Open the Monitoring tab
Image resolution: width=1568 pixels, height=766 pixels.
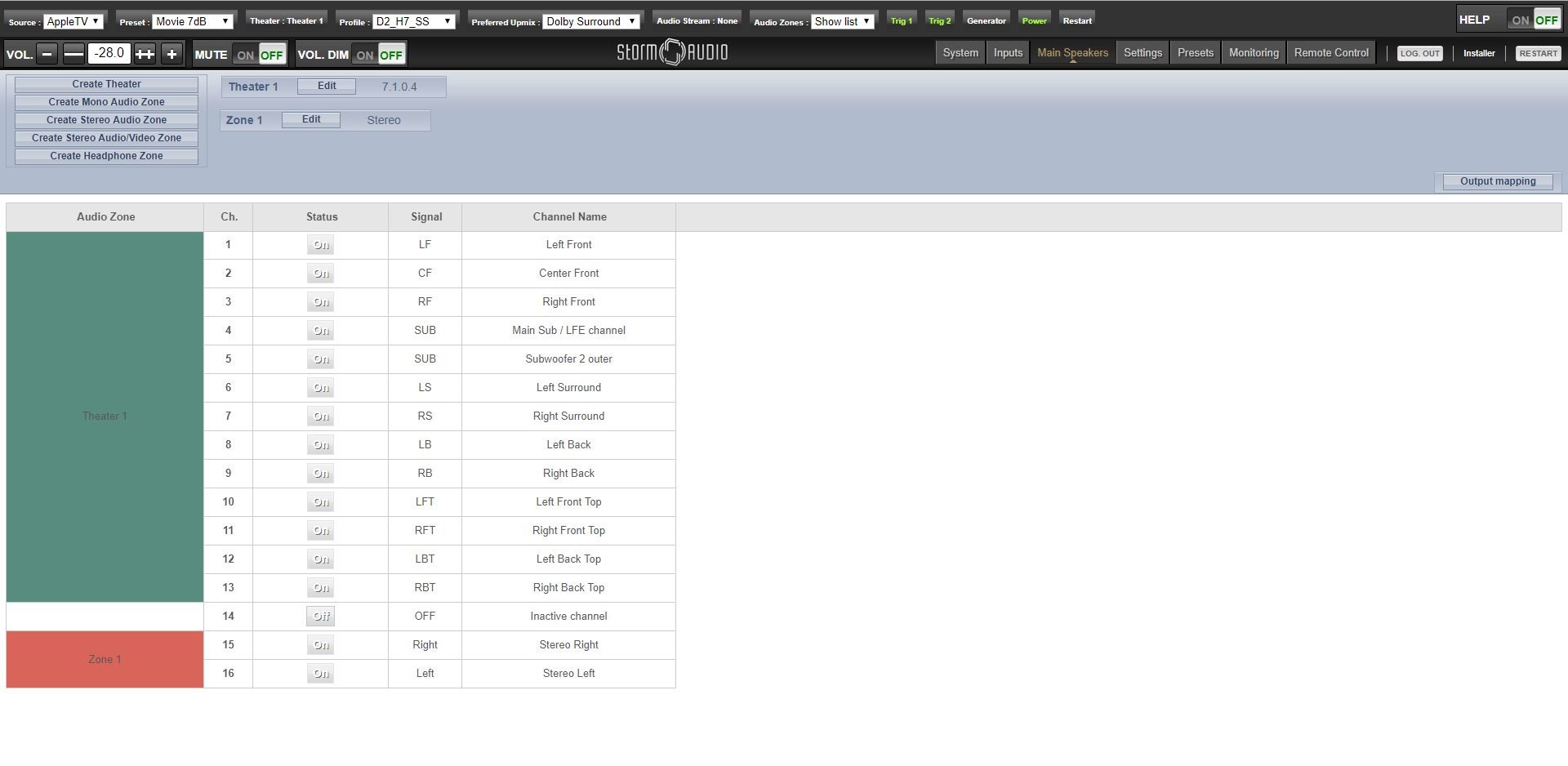pos(1254,53)
